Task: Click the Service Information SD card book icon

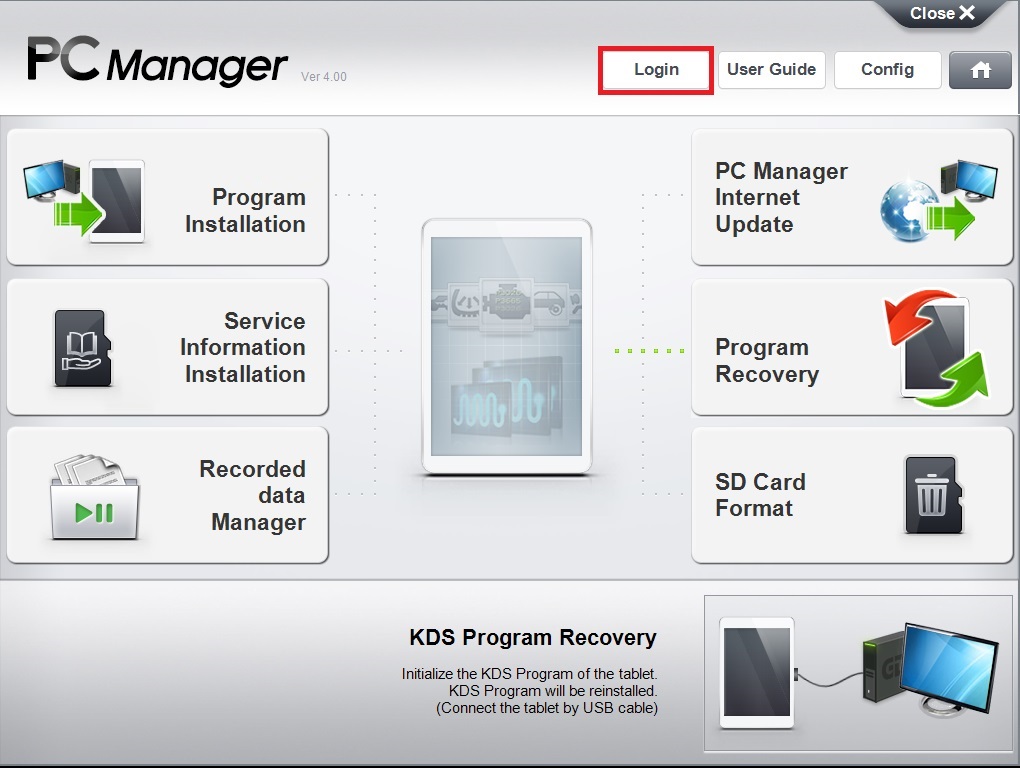Action: coord(83,349)
